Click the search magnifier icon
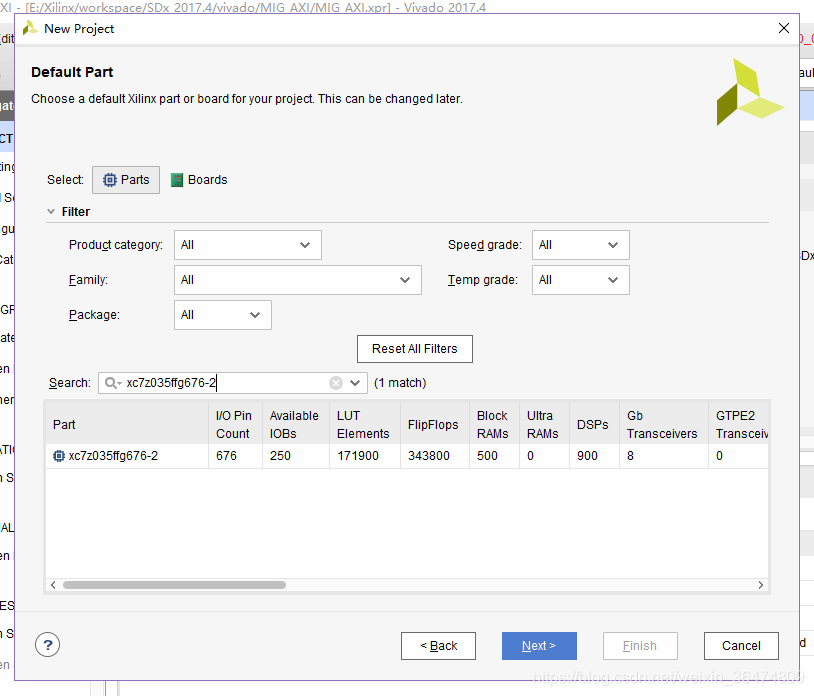The width and height of the screenshot is (814, 696). tap(111, 383)
